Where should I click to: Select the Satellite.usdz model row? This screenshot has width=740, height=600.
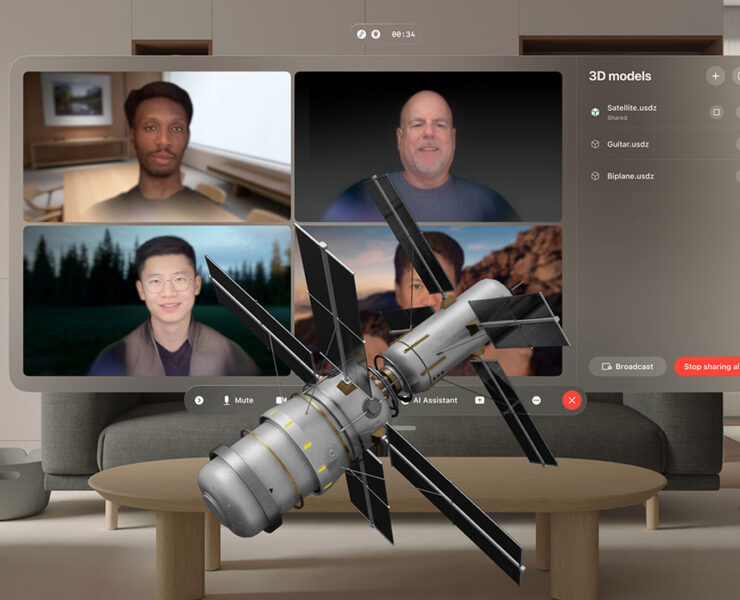point(663,112)
